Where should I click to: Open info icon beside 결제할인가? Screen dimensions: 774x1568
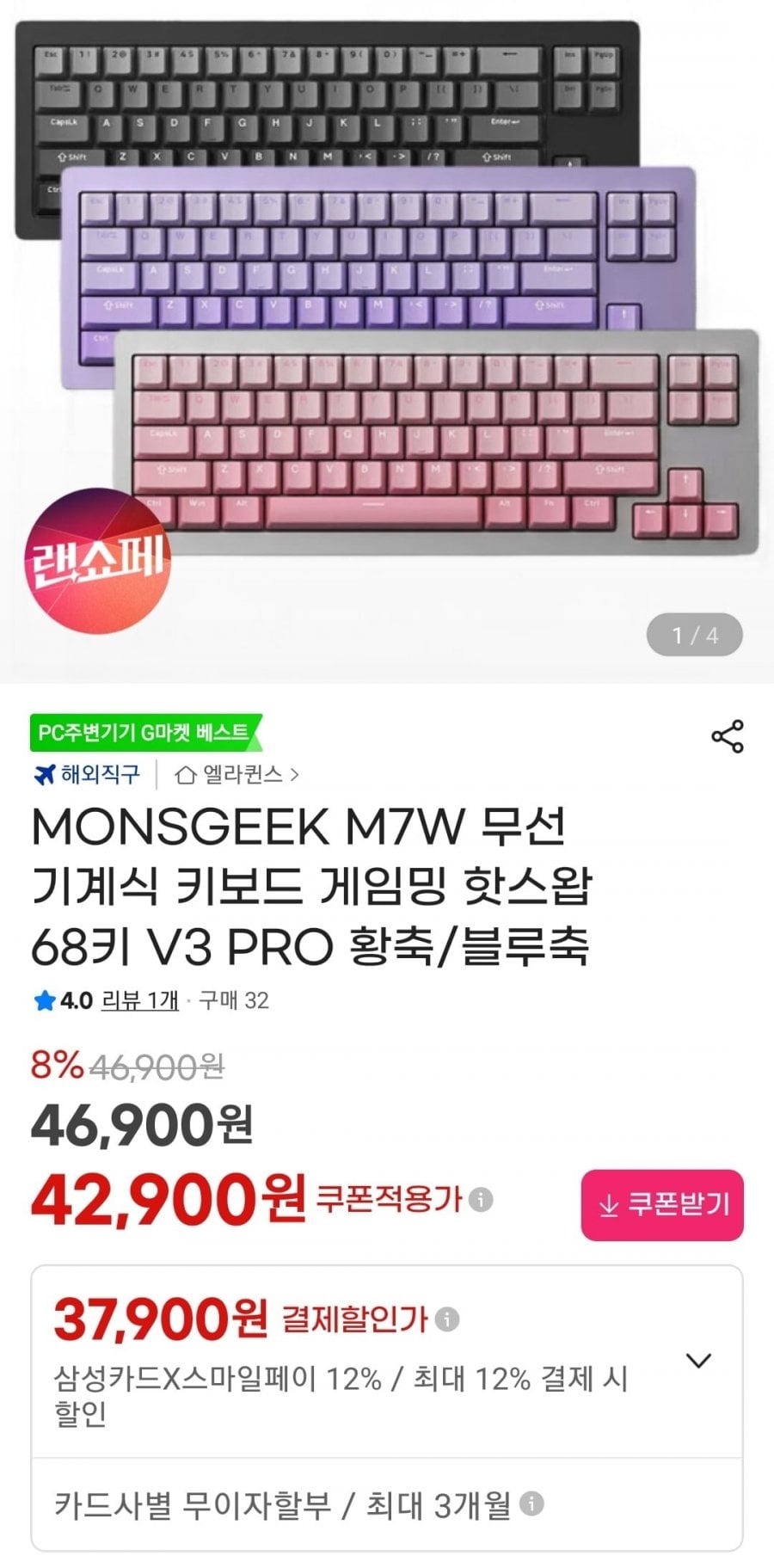[x=447, y=1319]
